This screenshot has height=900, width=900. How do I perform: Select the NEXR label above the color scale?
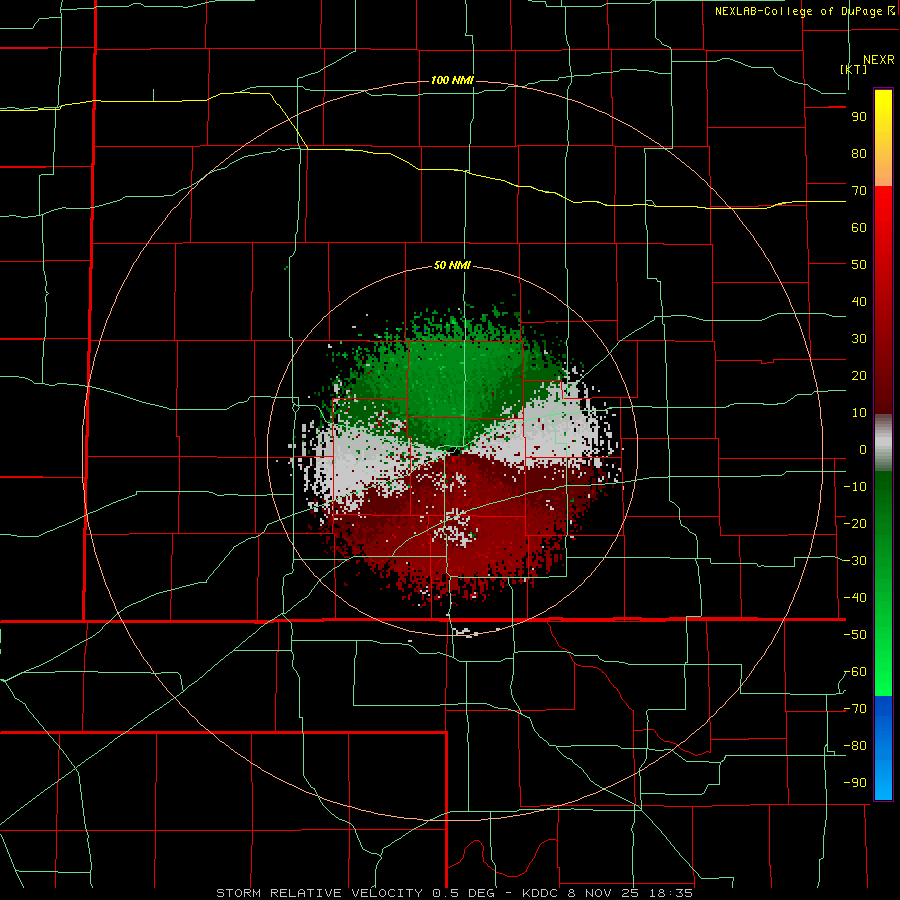click(878, 60)
